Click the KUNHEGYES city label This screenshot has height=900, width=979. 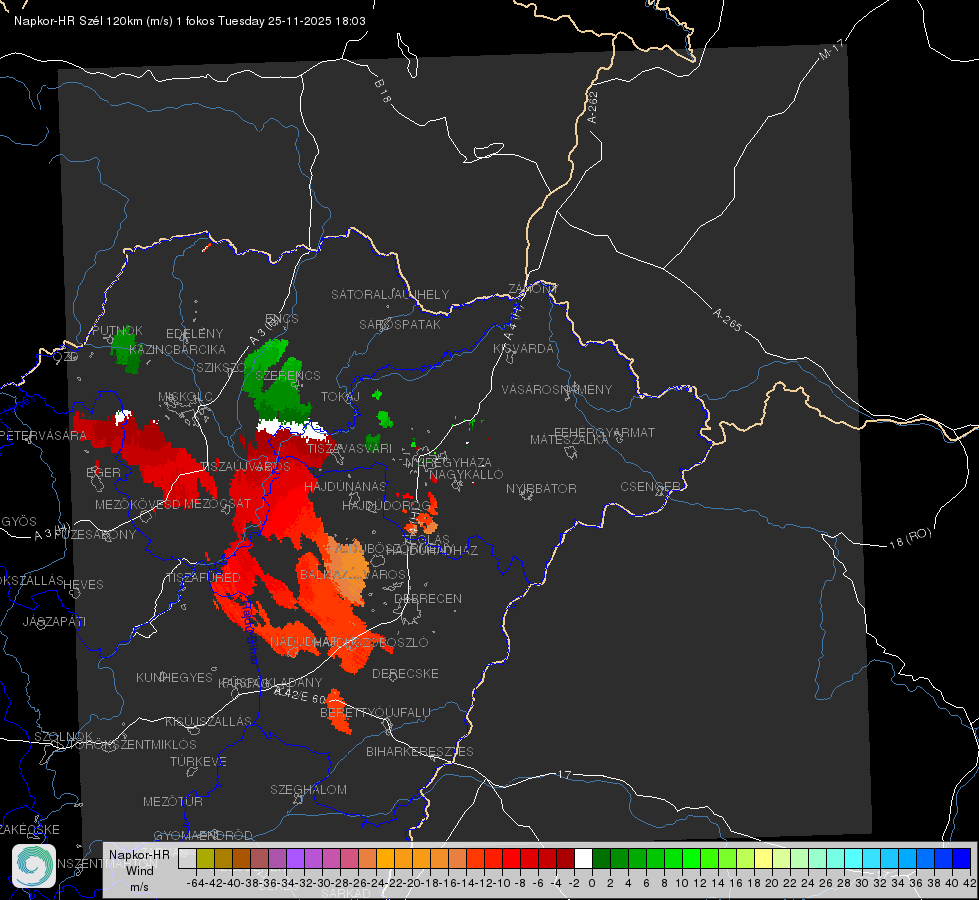click(175, 677)
